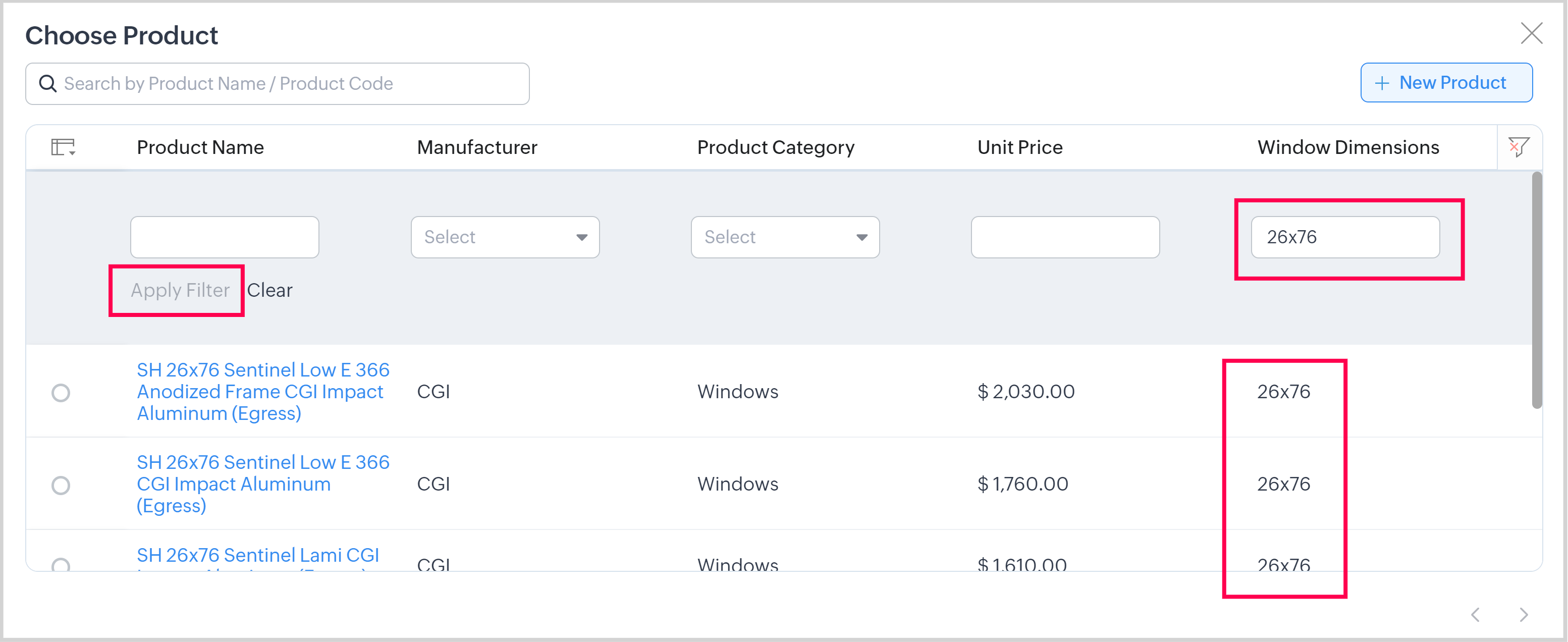Open the manage columns icon
1568x642 pixels.
tap(63, 147)
